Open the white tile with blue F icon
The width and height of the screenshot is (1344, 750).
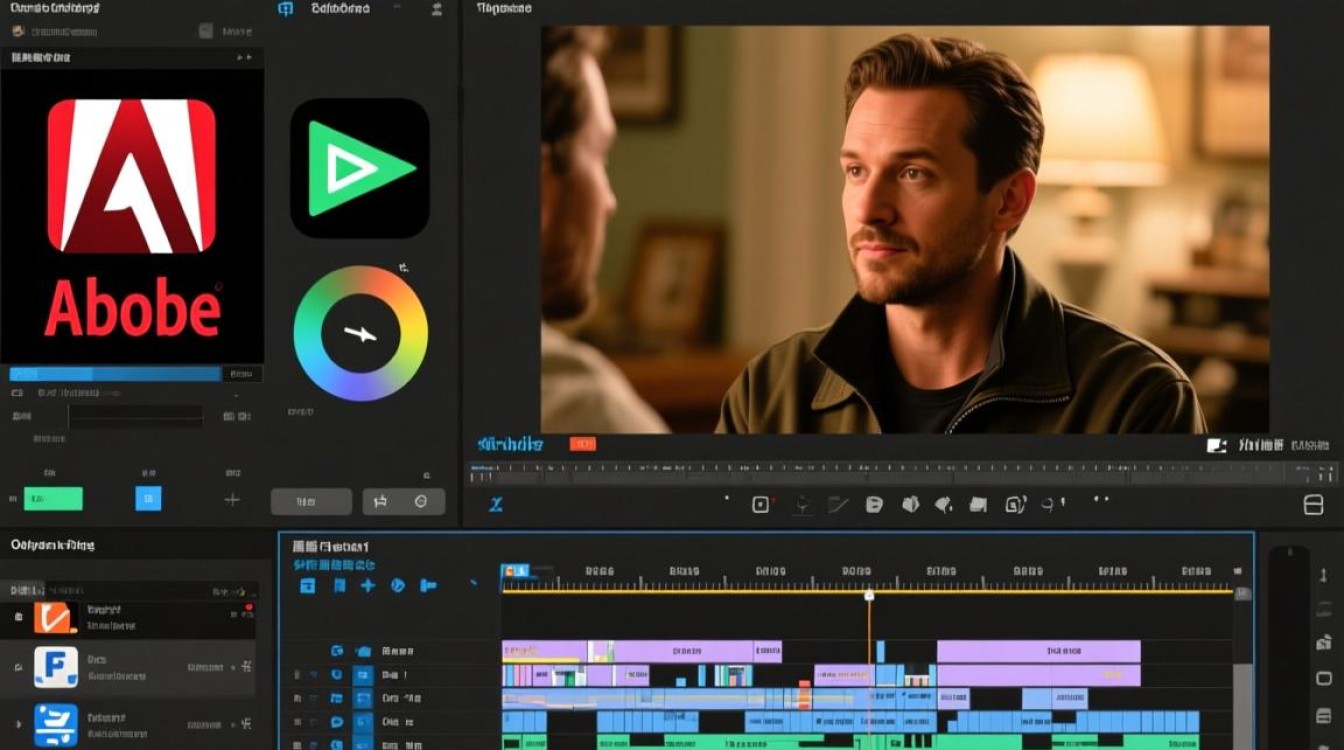tap(56, 667)
